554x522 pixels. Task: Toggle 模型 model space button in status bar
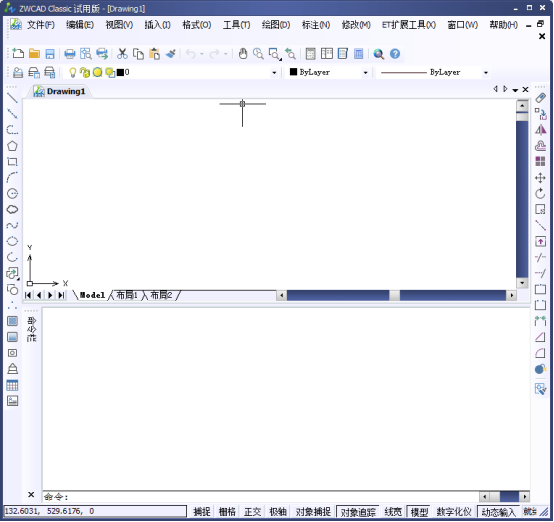point(419,511)
